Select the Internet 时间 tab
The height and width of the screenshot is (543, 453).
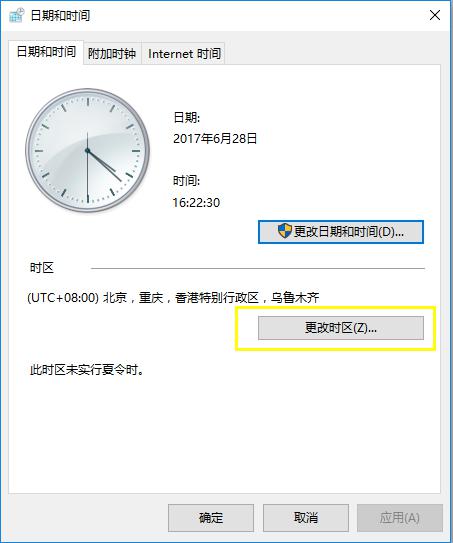[x=184, y=54]
